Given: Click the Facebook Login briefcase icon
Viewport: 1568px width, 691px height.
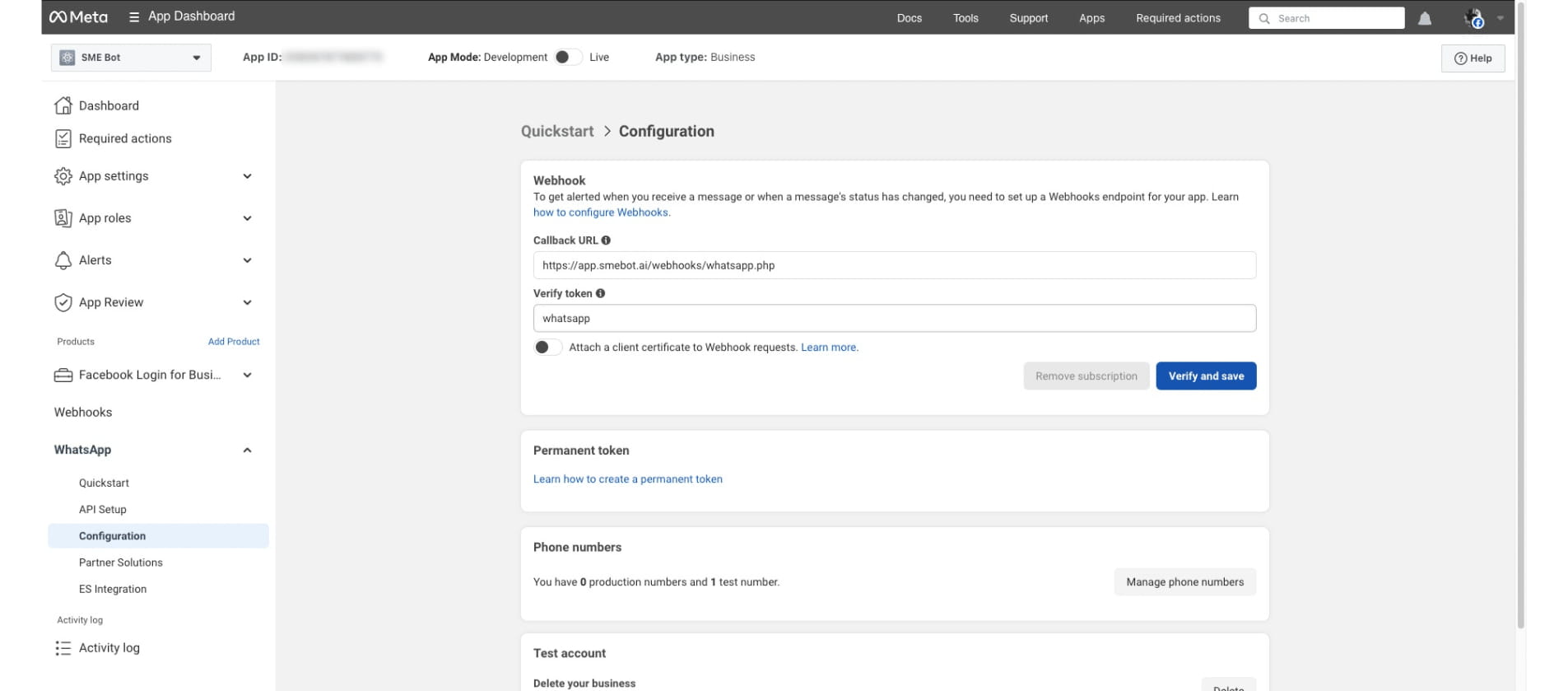Looking at the screenshot, I should pos(63,375).
